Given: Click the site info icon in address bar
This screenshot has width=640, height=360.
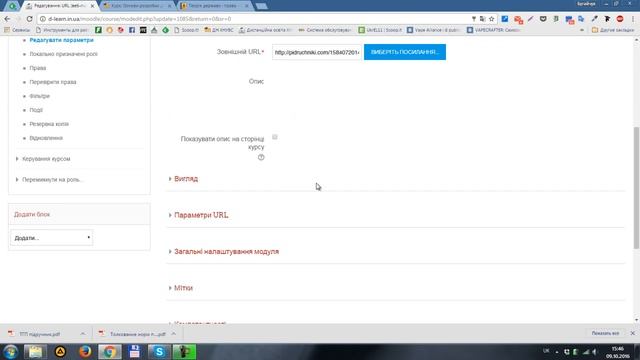Looking at the screenshot, I should (42, 19).
